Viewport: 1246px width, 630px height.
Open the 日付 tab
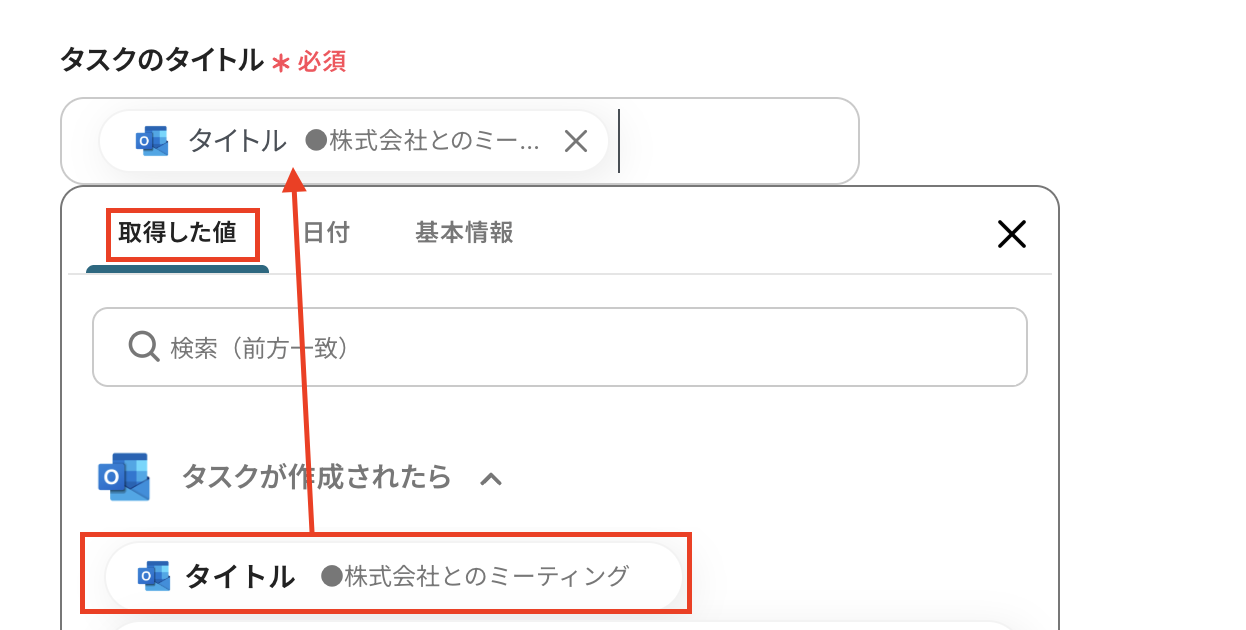tap(326, 233)
